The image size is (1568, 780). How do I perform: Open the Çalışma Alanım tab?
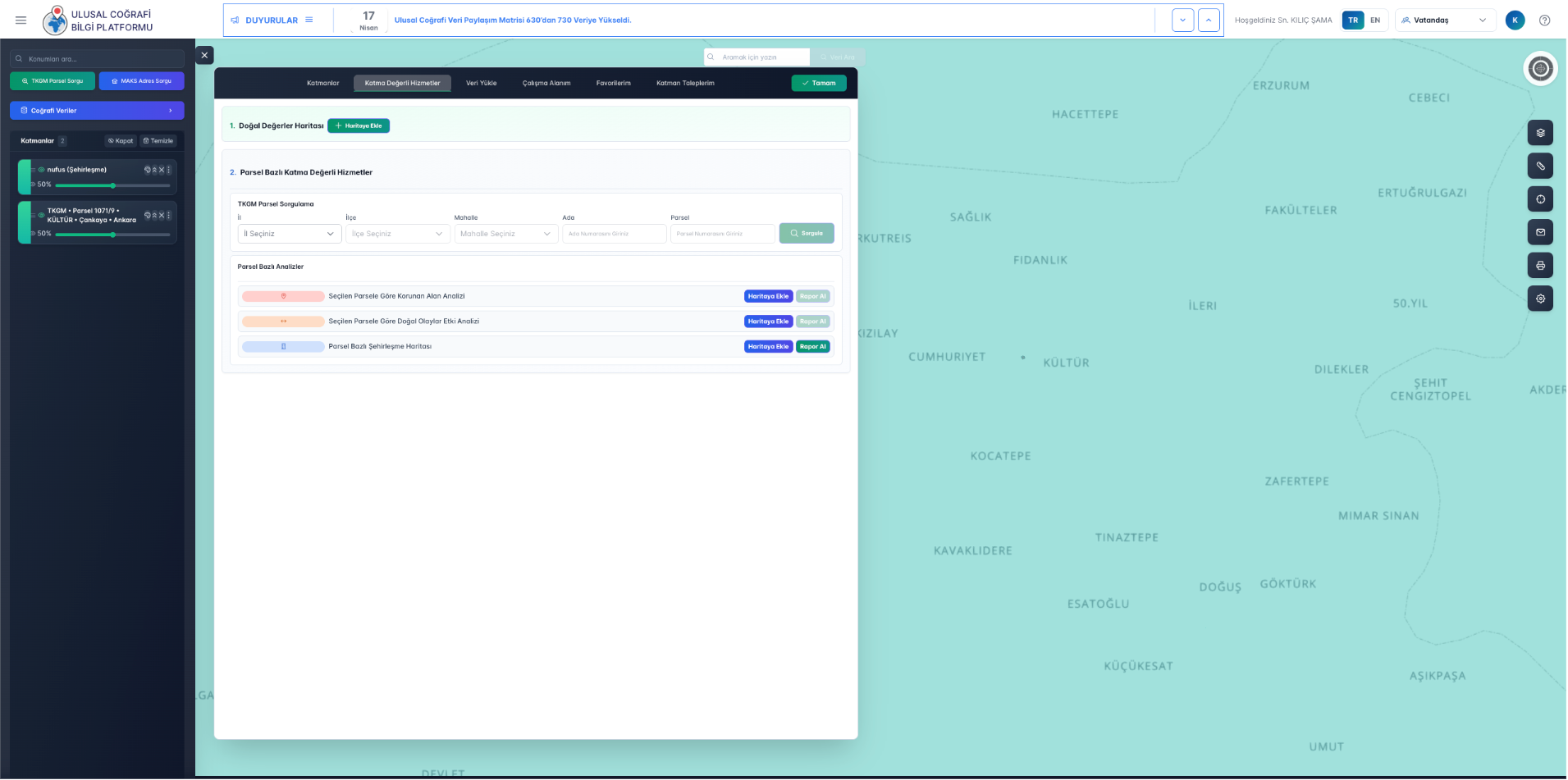click(546, 83)
